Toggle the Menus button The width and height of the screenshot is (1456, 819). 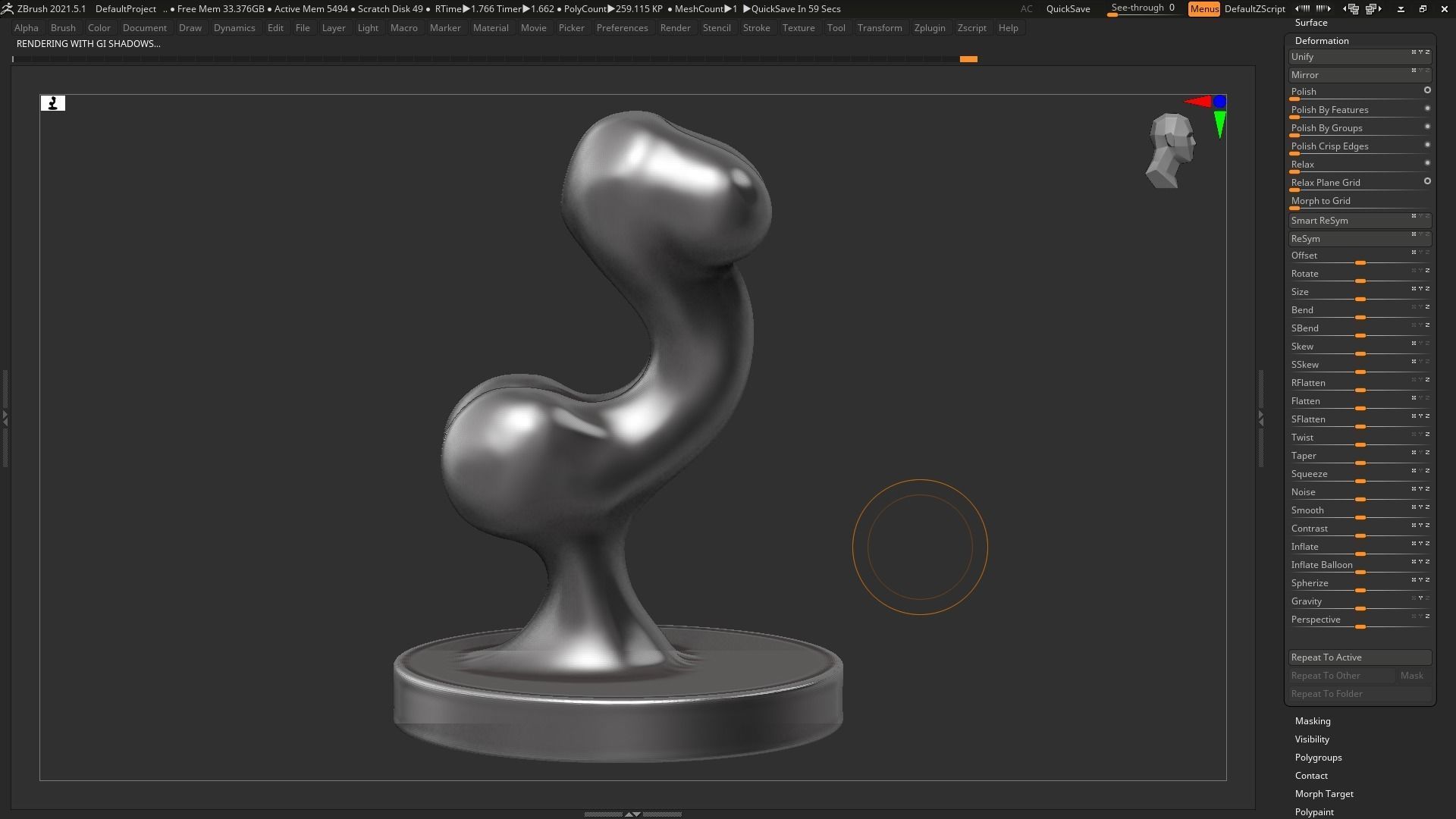[x=1204, y=9]
